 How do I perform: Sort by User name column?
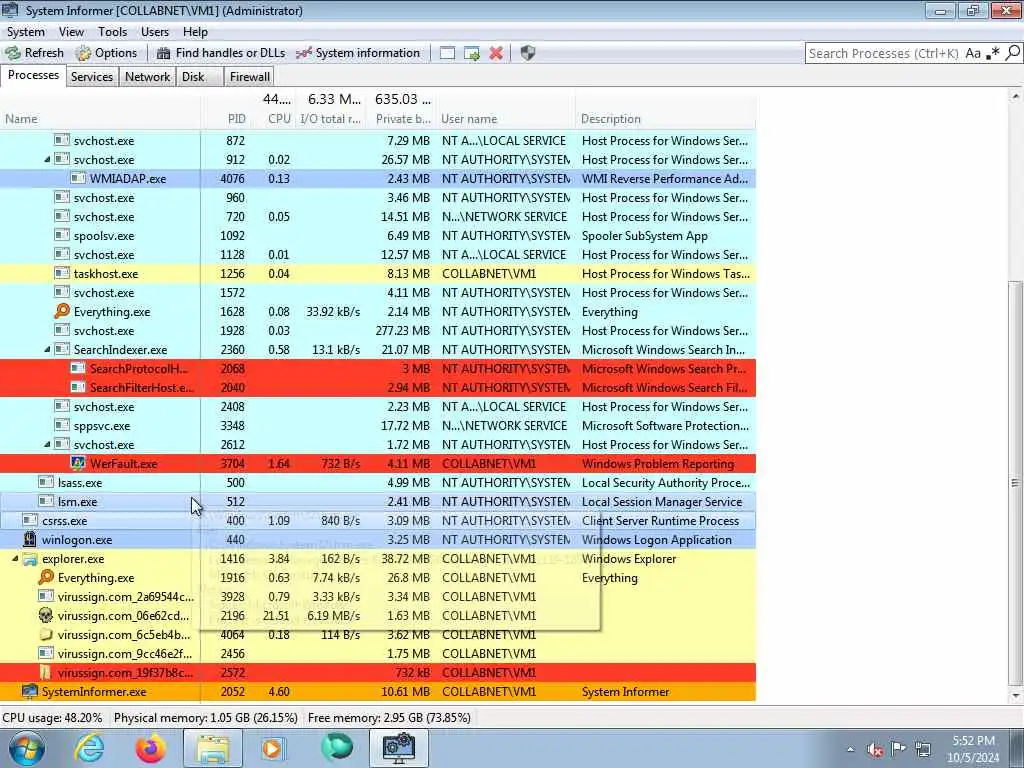[x=505, y=119]
